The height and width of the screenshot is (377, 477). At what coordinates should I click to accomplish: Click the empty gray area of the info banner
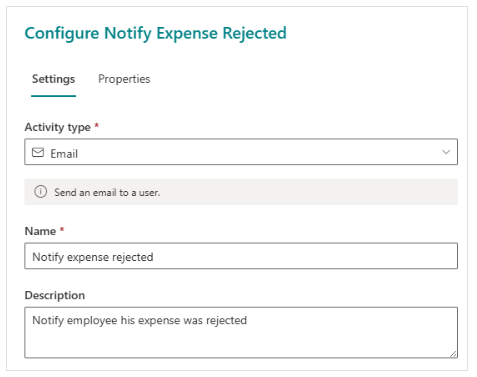pyautogui.click(x=308, y=192)
